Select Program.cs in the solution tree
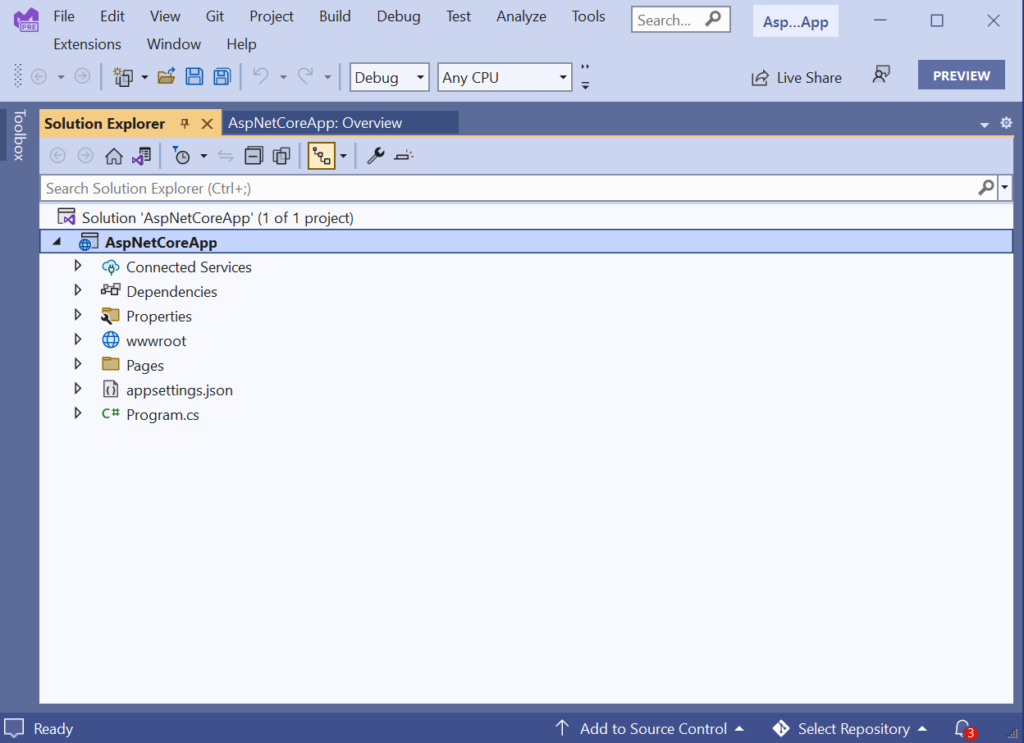1024x743 pixels. pos(162,414)
